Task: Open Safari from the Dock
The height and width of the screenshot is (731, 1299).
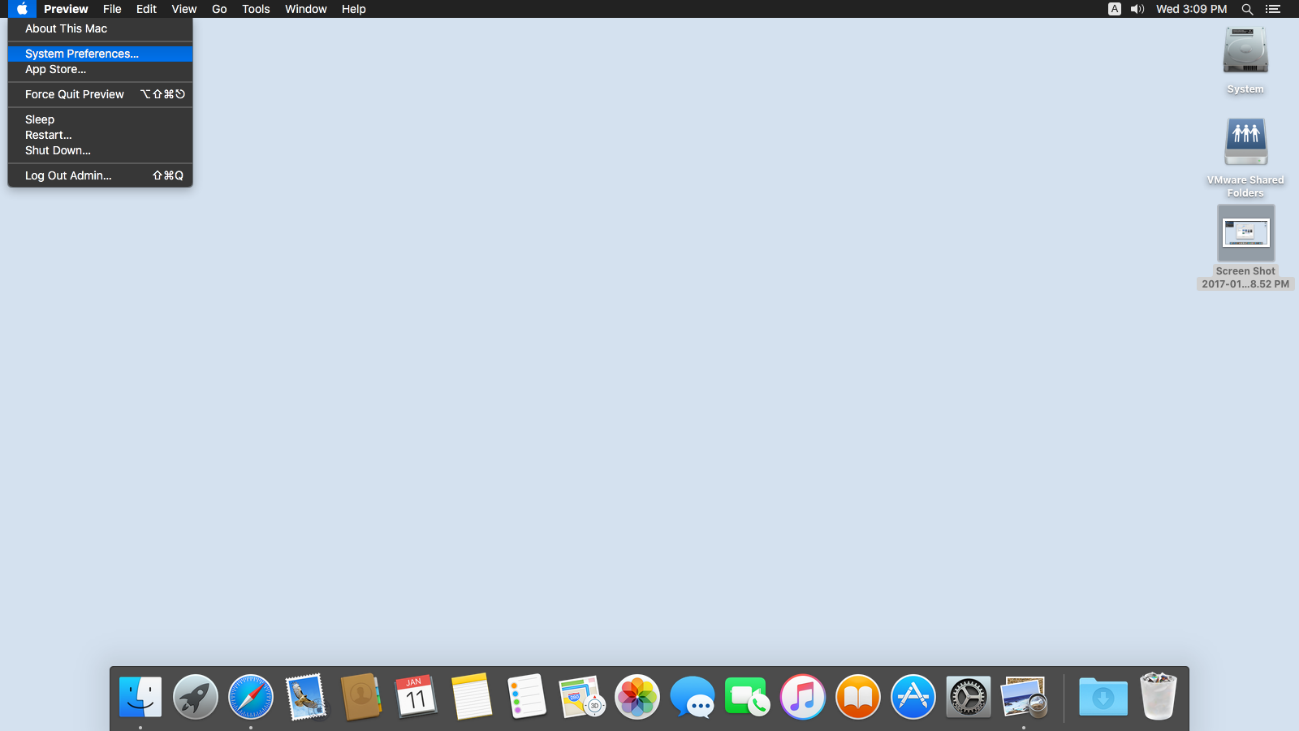Action: click(250, 697)
